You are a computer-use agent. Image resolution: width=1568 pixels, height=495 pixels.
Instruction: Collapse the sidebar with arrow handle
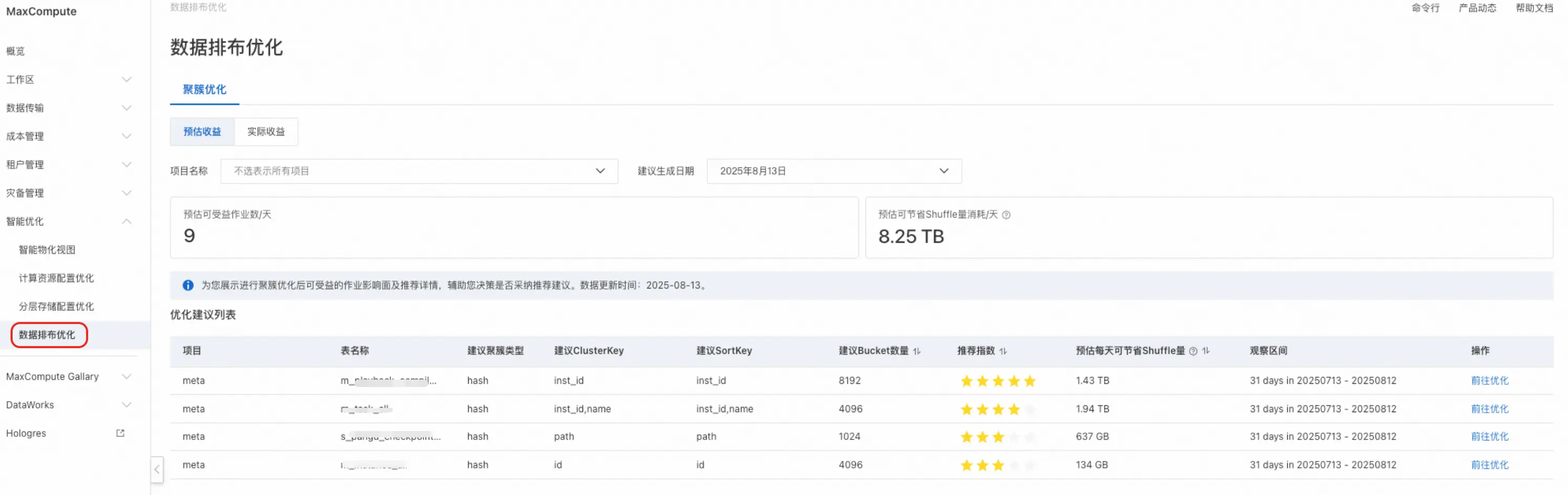[157, 469]
